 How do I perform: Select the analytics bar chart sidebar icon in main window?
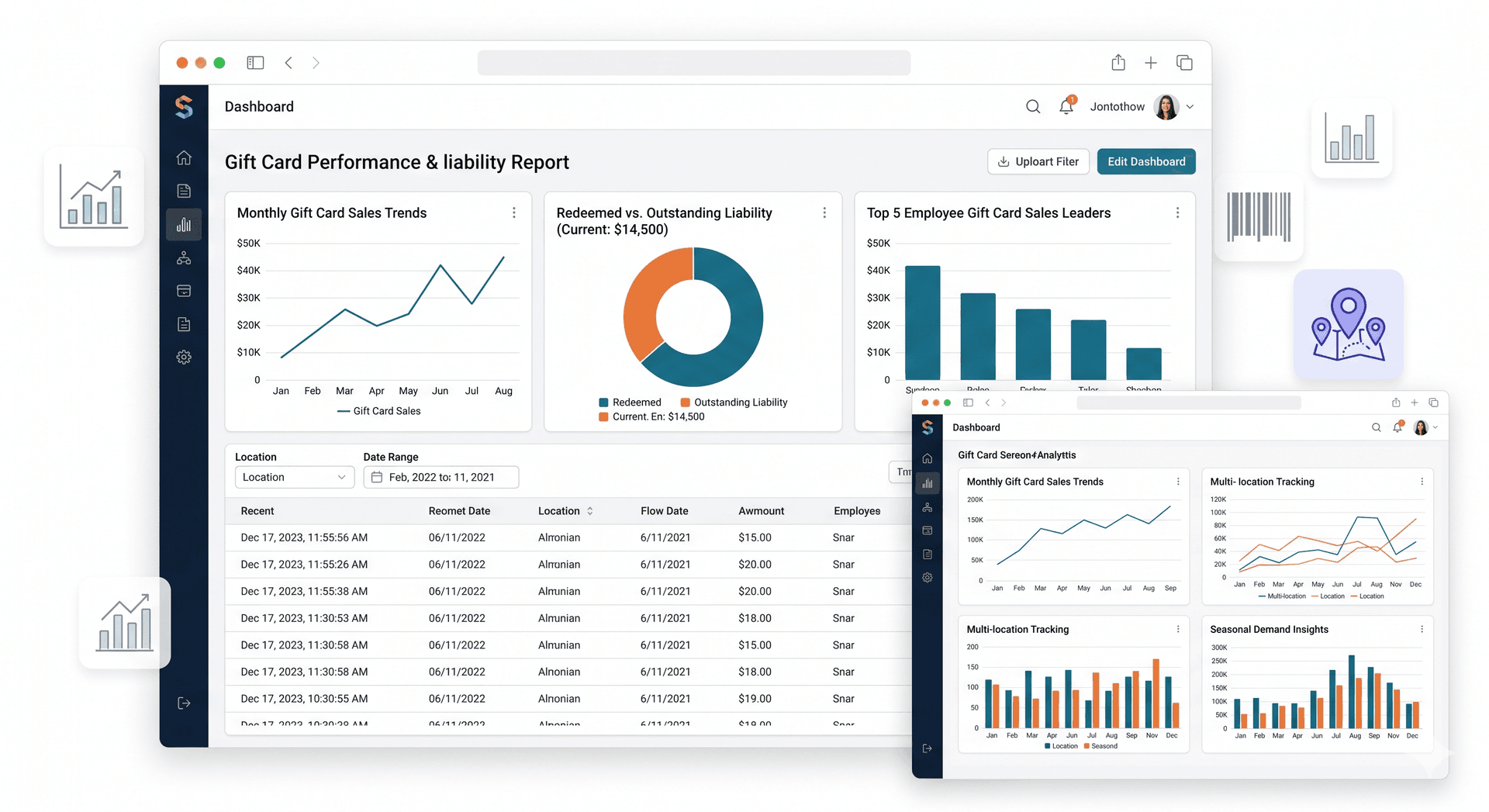(x=184, y=225)
